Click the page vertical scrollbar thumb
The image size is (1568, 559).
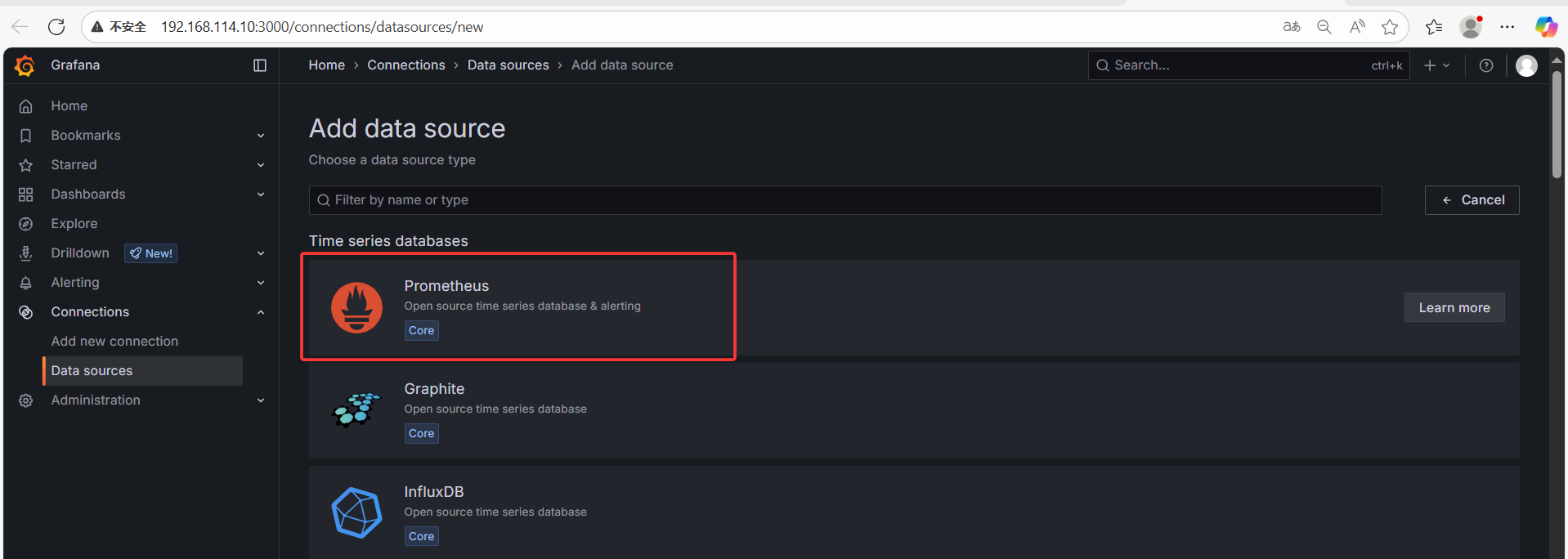coord(1557,124)
